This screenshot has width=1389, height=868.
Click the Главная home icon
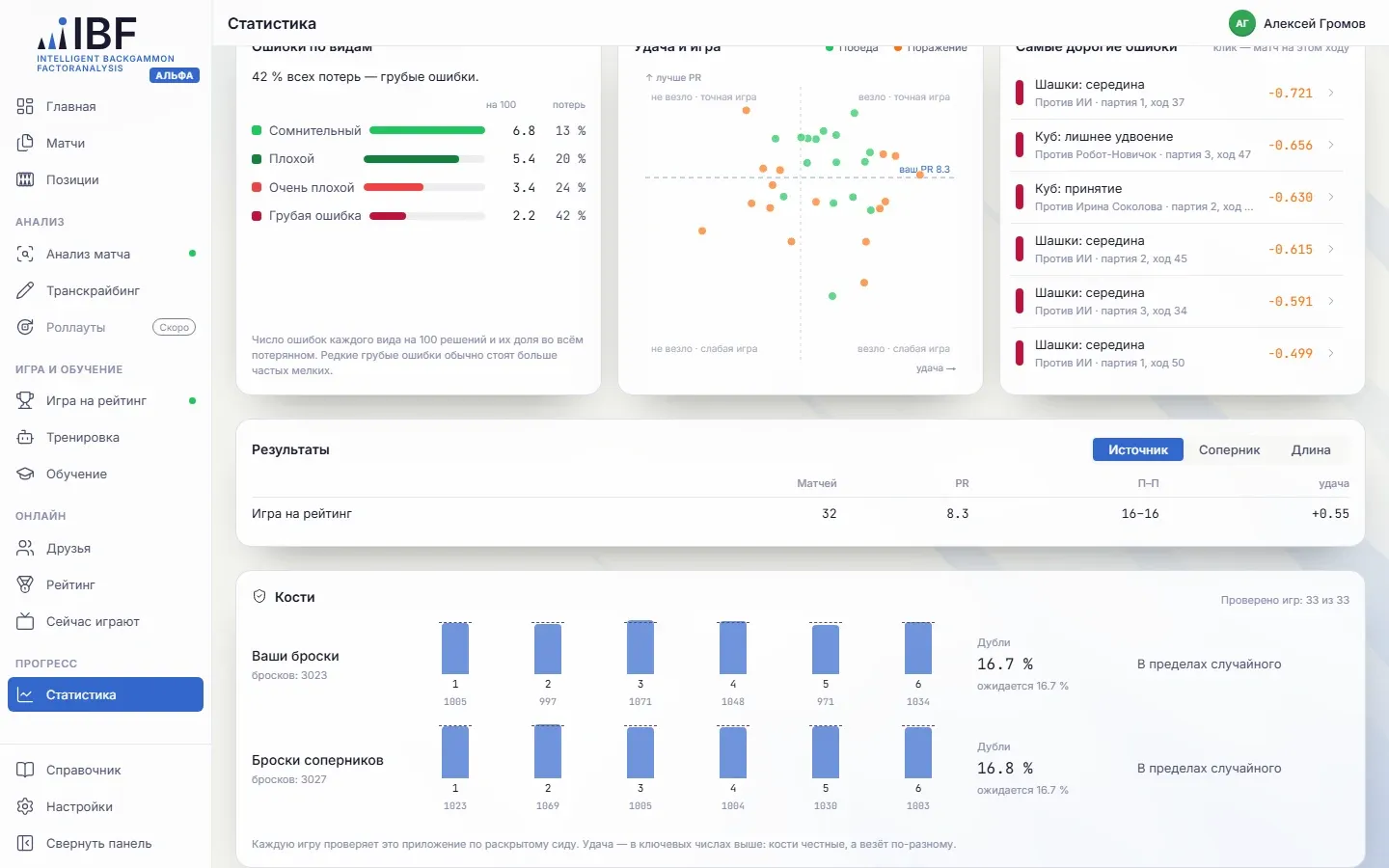coord(25,106)
